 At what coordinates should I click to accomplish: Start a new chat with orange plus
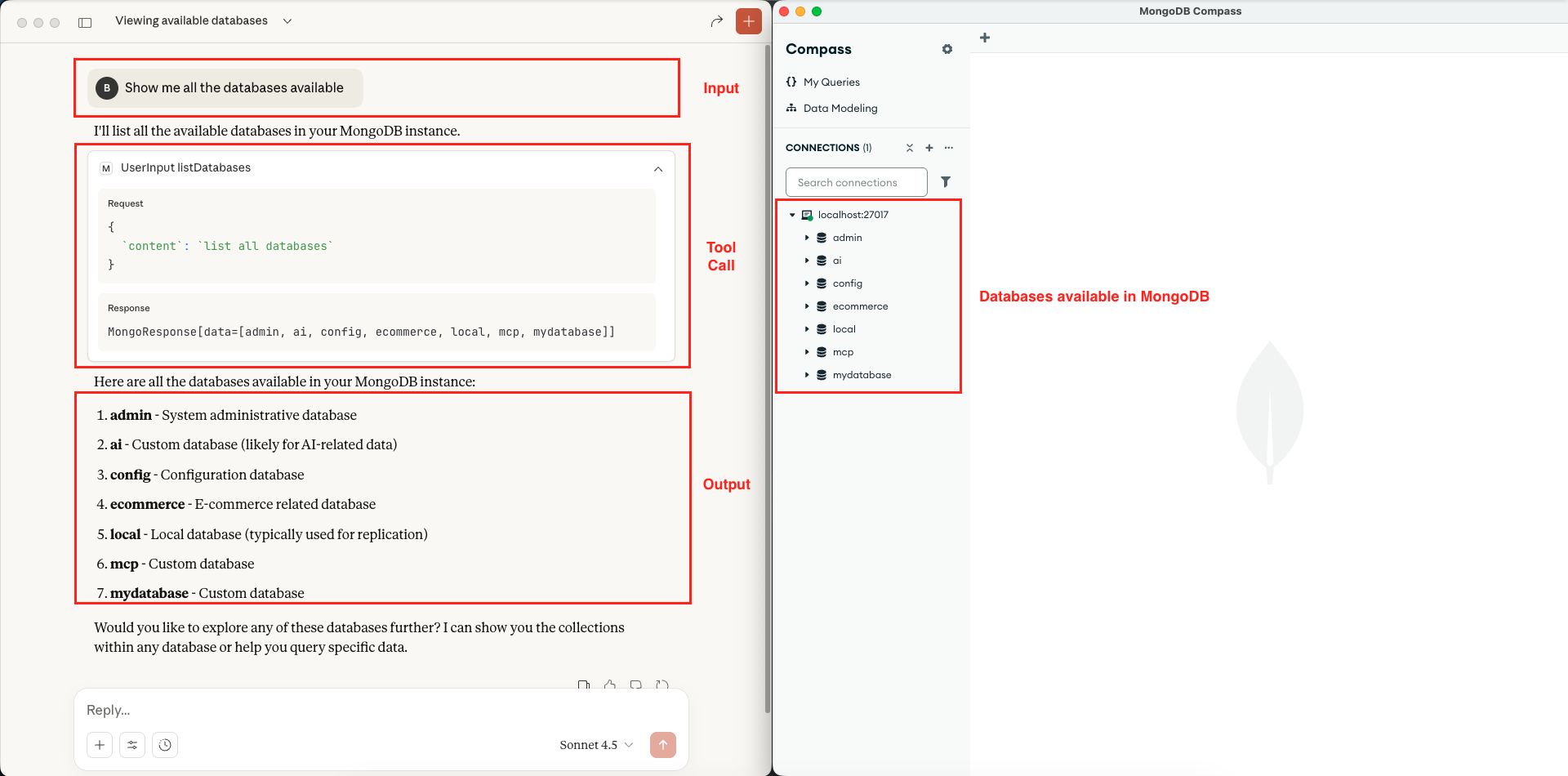748,21
